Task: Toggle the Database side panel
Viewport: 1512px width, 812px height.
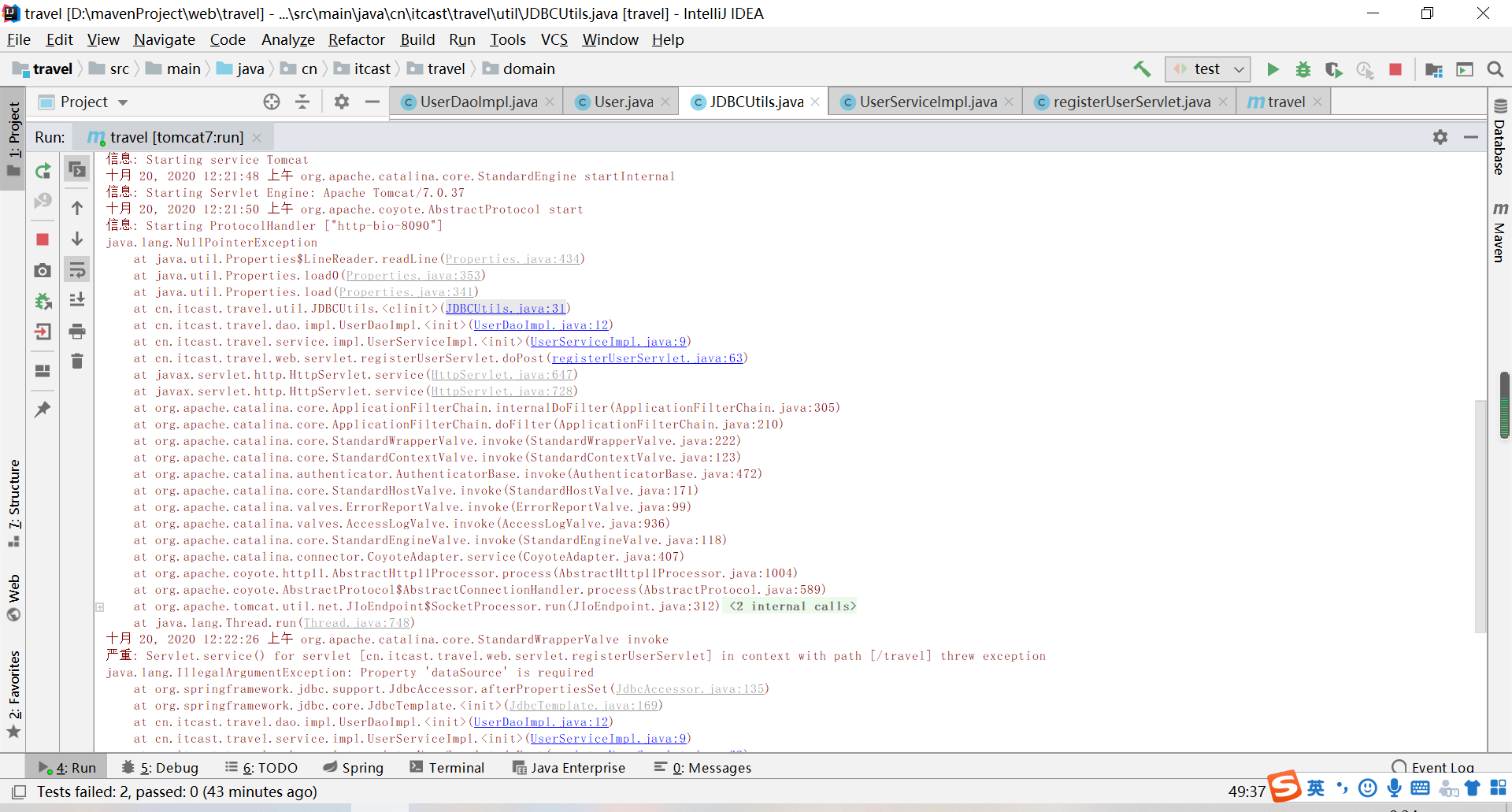Action: (1499, 138)
